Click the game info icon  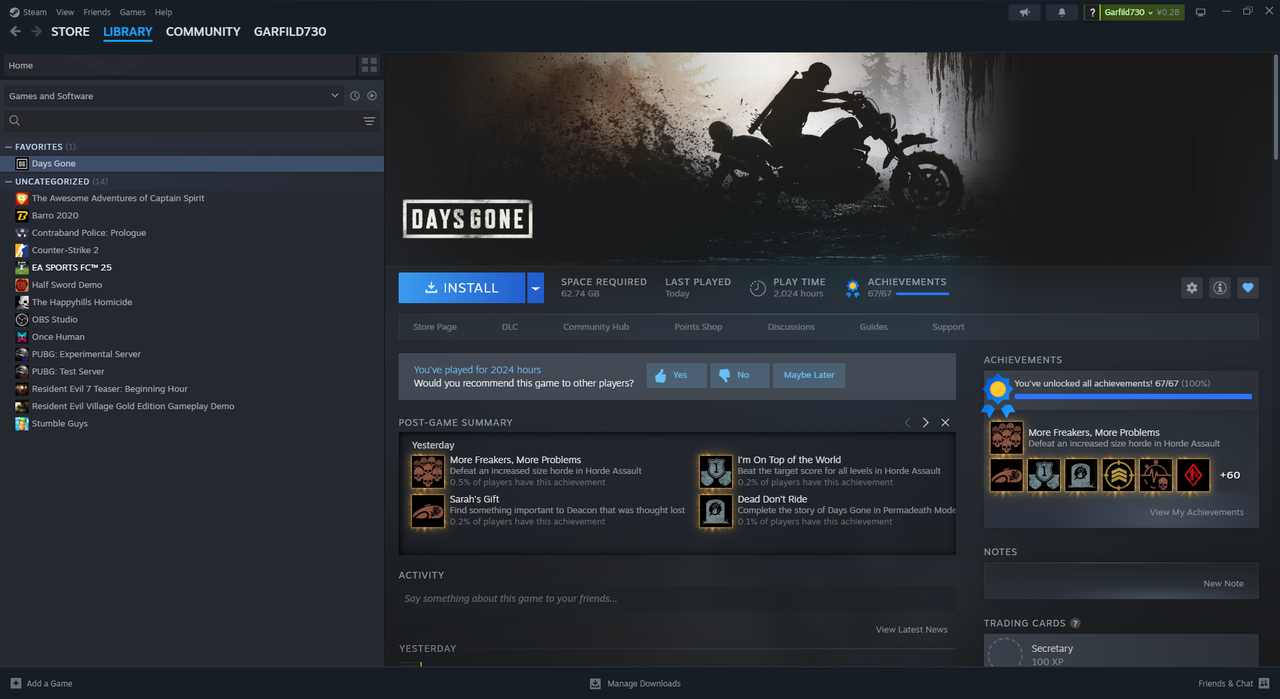click(1220, 288)
